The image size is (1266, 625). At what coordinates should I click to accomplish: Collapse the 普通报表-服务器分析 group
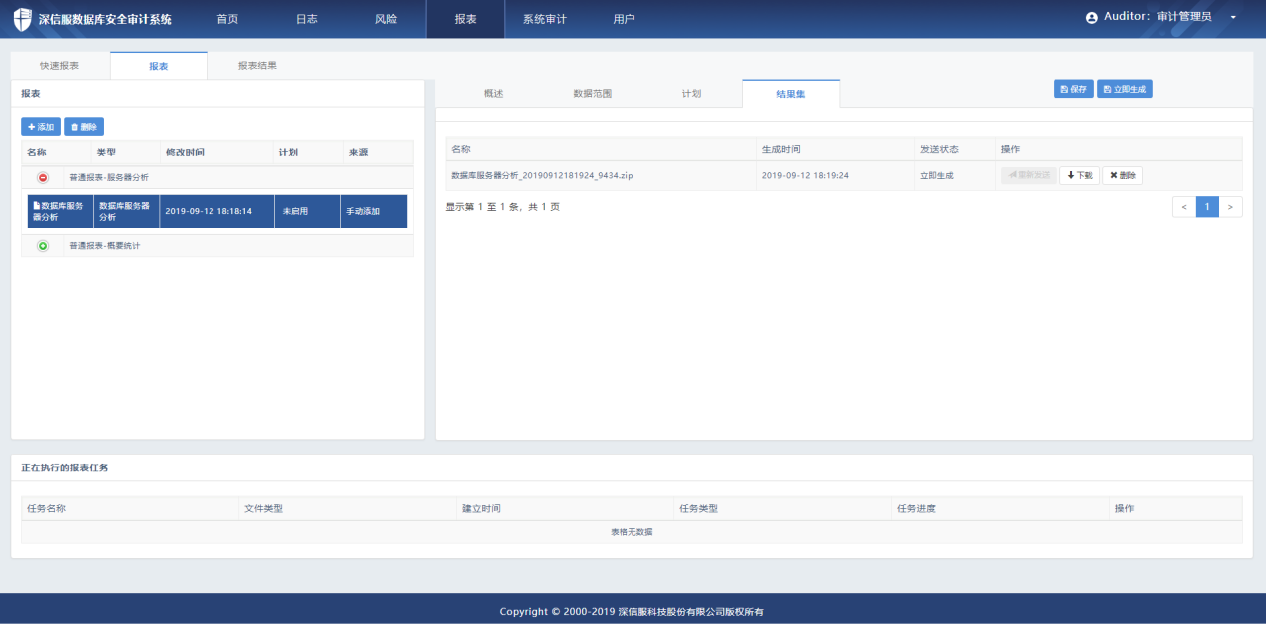coord(43,177)
